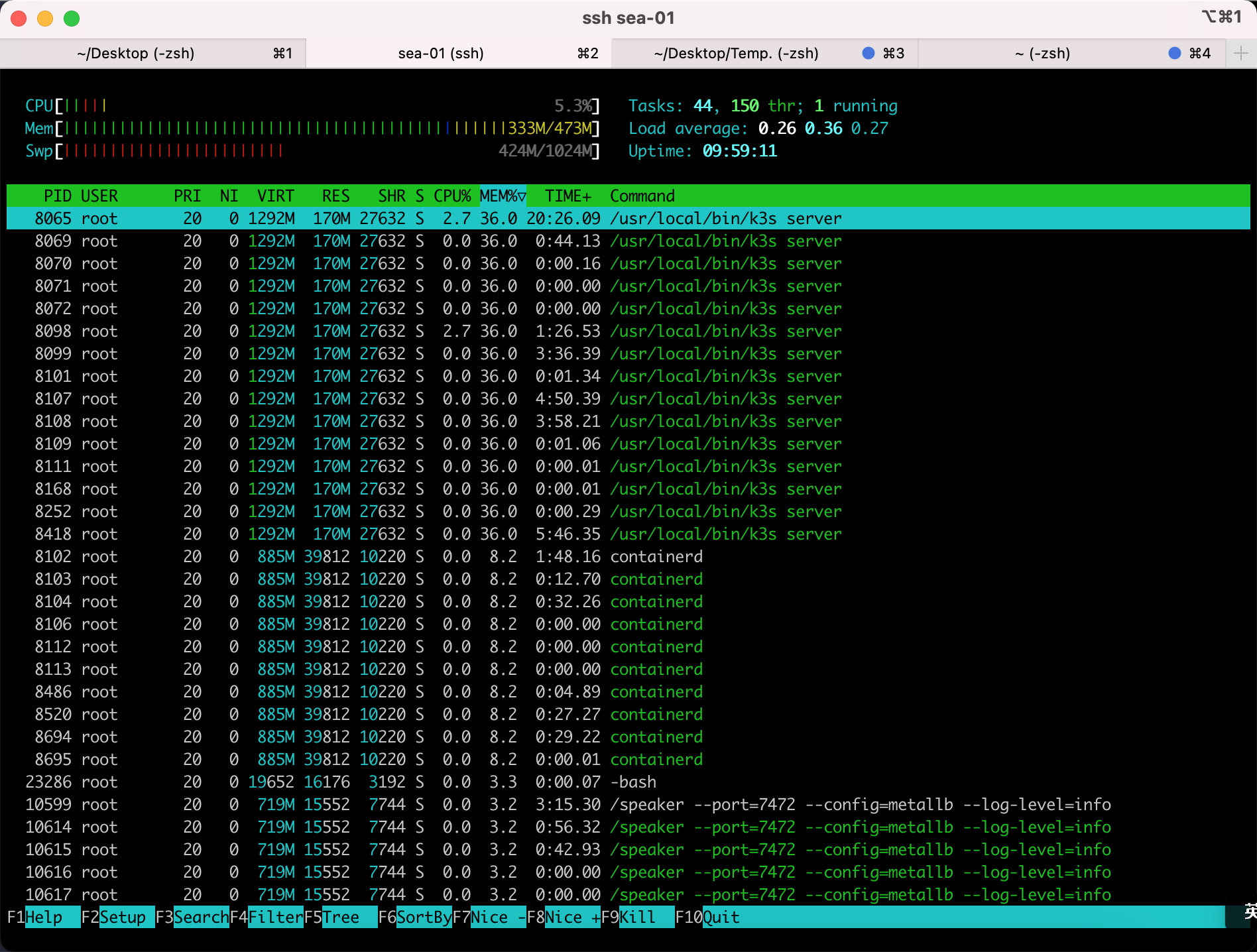1257x952 pixels.
Task: Click F8 Nice + in htop footer
Action: click(564, 917)
